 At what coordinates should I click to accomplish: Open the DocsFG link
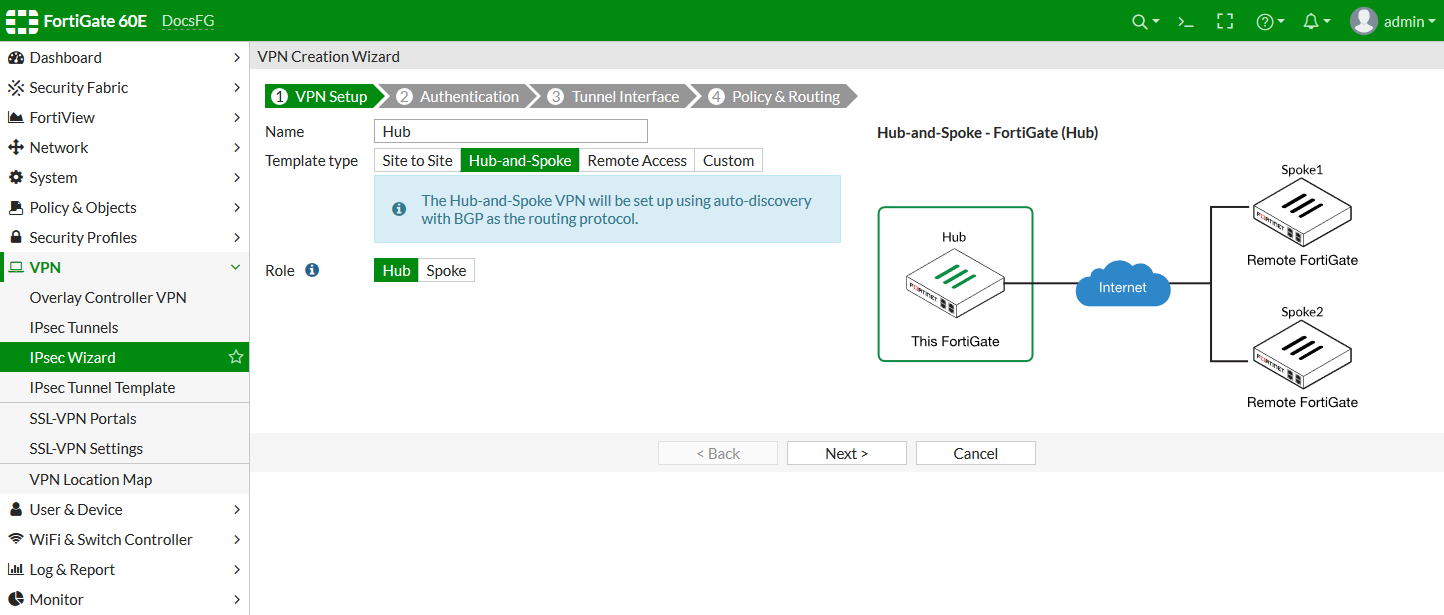click(x=188, y=20)
